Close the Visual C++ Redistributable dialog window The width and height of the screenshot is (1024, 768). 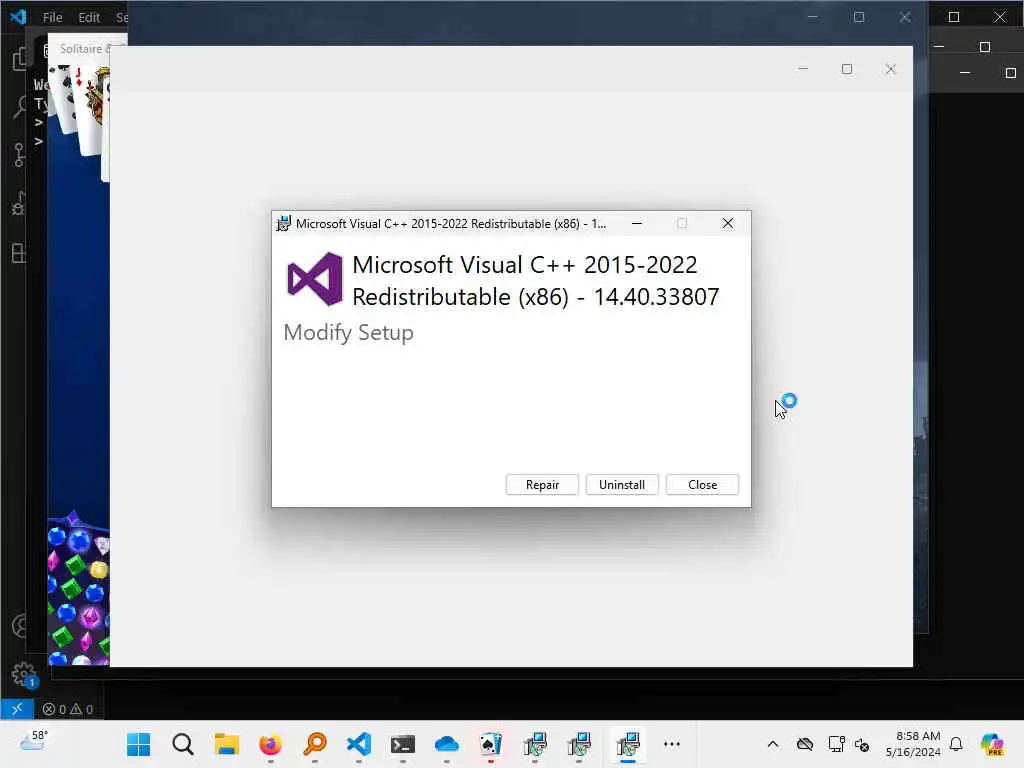pyautogui.click(x=728, y=223)
